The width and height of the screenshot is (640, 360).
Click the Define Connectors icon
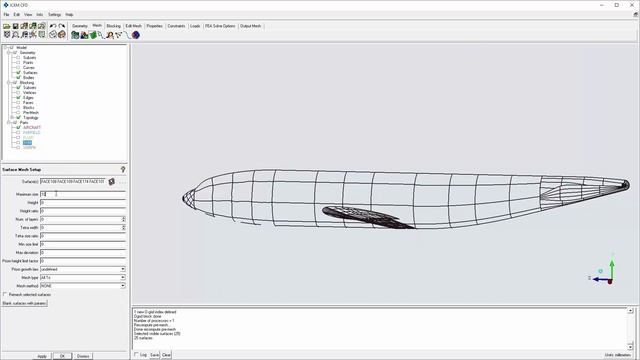click(x=118, y=36)
